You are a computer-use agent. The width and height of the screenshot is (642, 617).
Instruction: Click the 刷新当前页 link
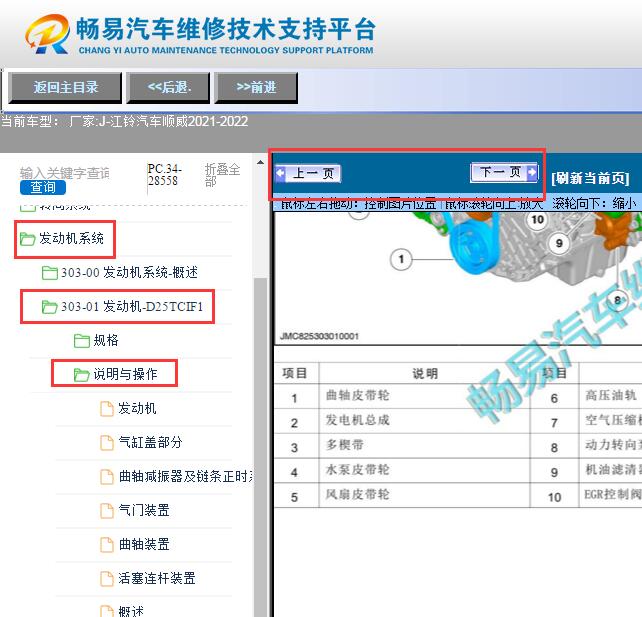click(590, 179)
